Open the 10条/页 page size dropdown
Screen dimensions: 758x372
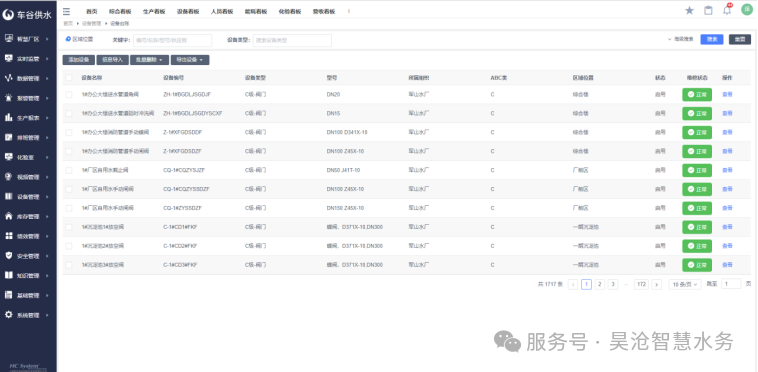685,285
